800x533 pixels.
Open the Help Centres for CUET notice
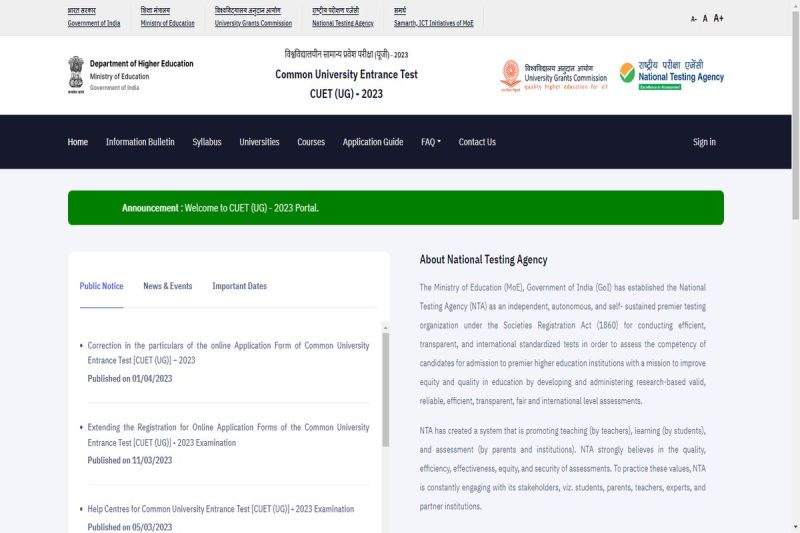(x=220, y=509)
